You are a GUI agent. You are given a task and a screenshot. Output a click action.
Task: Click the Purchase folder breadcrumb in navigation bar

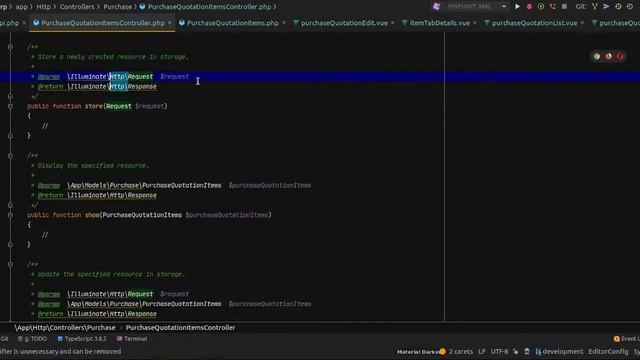[x=118, y=7]
